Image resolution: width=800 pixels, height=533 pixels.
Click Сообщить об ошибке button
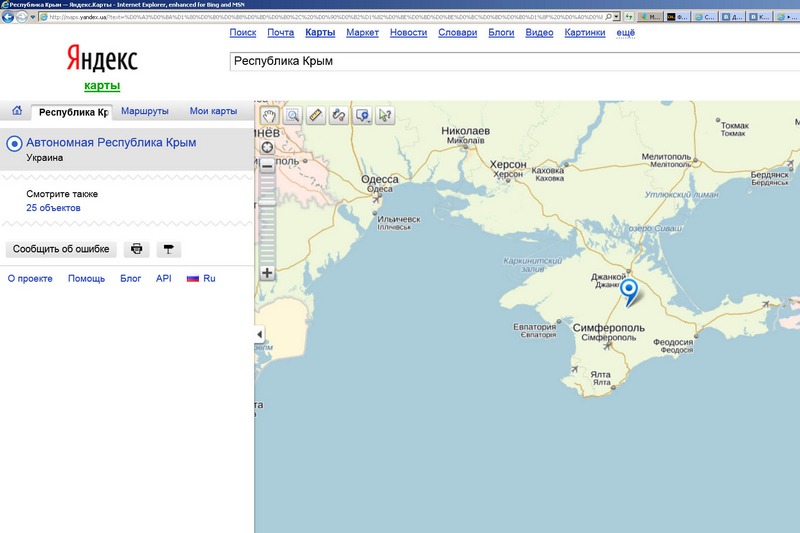[x=61, y=249]
